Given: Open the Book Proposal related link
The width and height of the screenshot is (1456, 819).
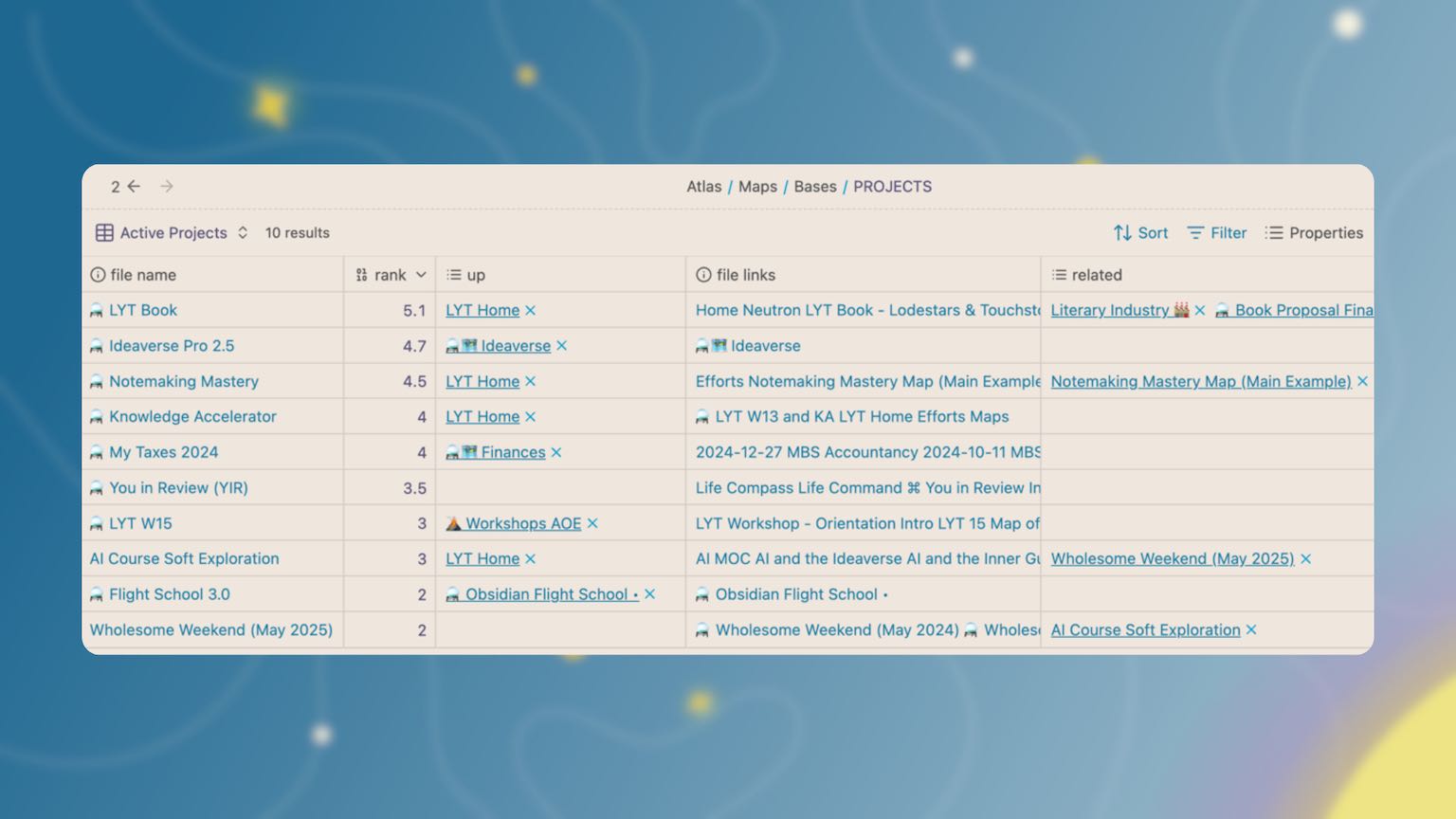Looking at the screenshot, I should point(1295,310).
